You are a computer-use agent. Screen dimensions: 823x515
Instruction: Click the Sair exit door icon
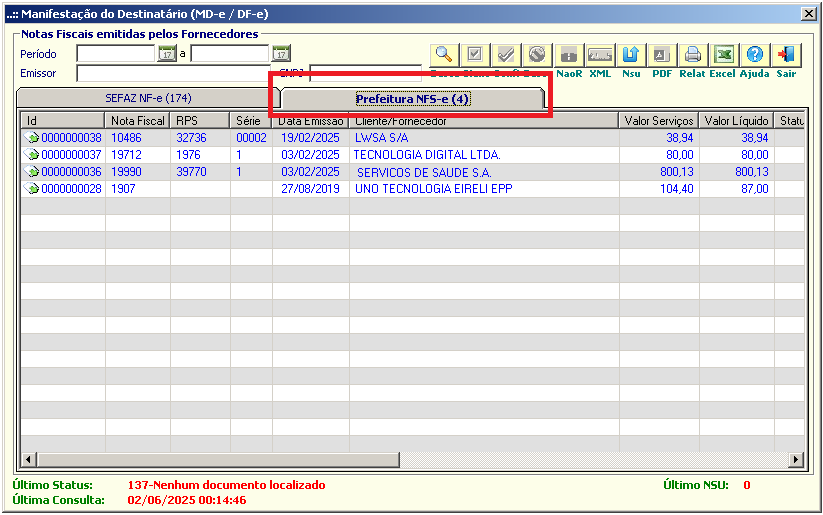pyautogui.click(x=786, y=55)
